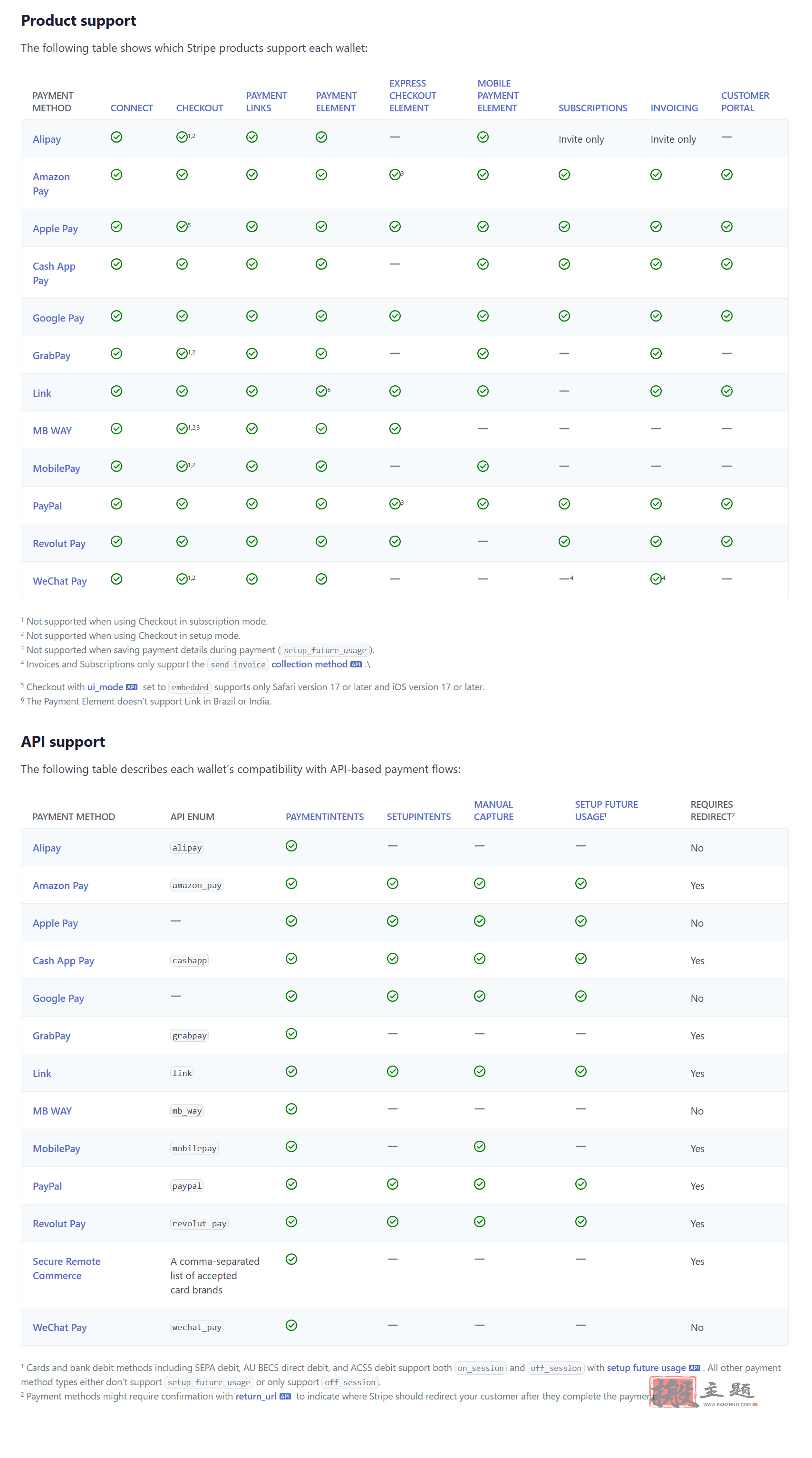Click the PAYMENTINTENTS column header
Viewport: 812px width, 1458px height.
[x=325, y=817]
